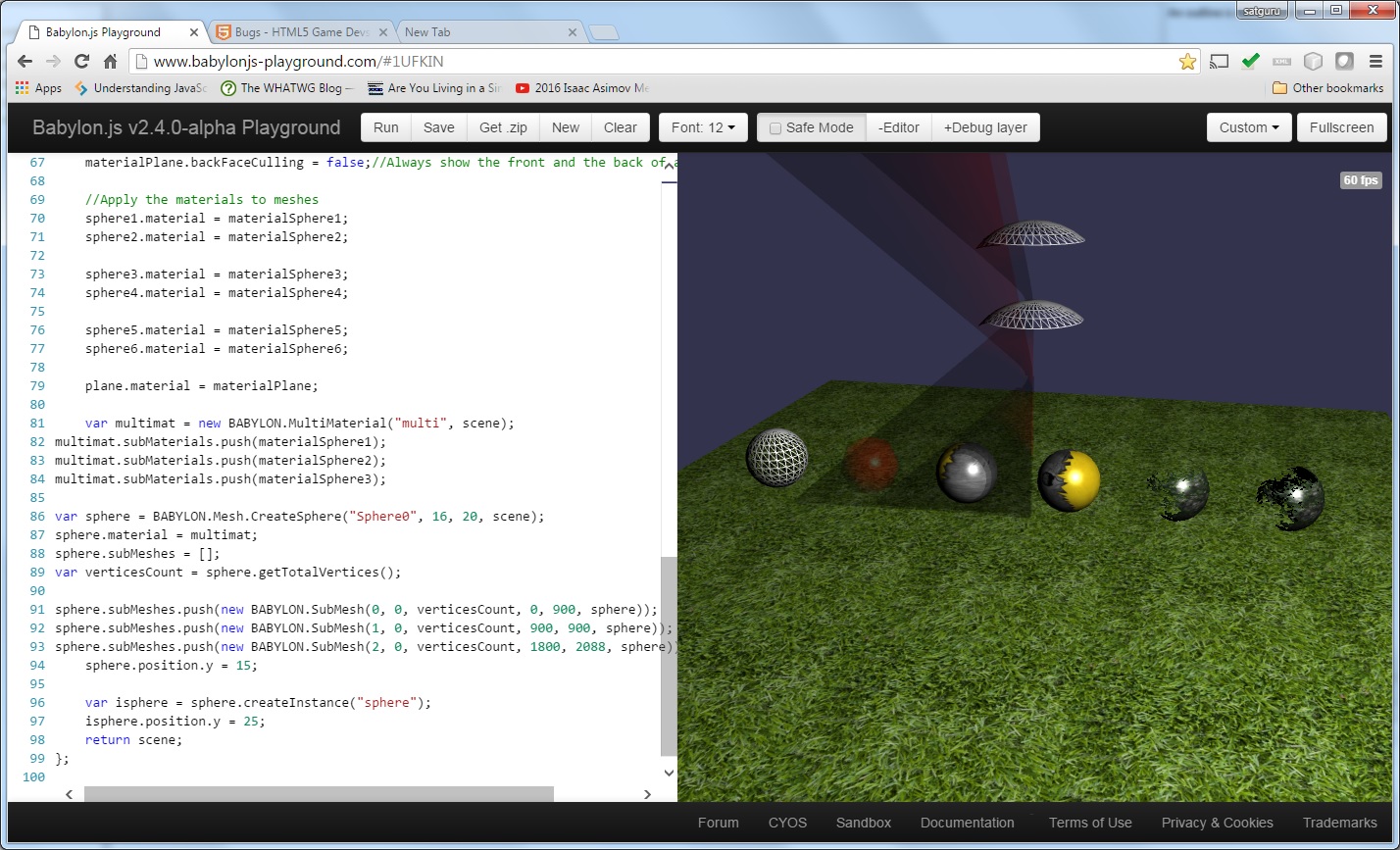
Task: Close the New Tab tab
Action: [x=573, y=32]
